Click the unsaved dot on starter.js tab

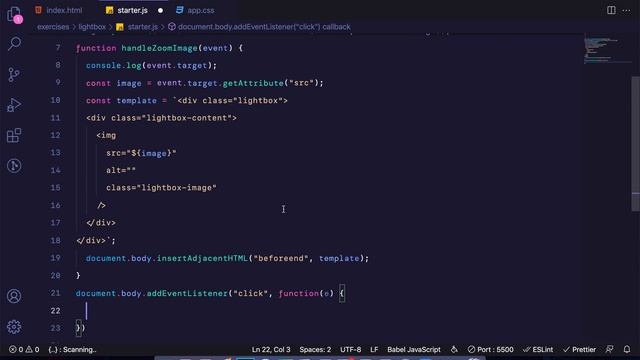pyautogui.click(x=160, y=11)
